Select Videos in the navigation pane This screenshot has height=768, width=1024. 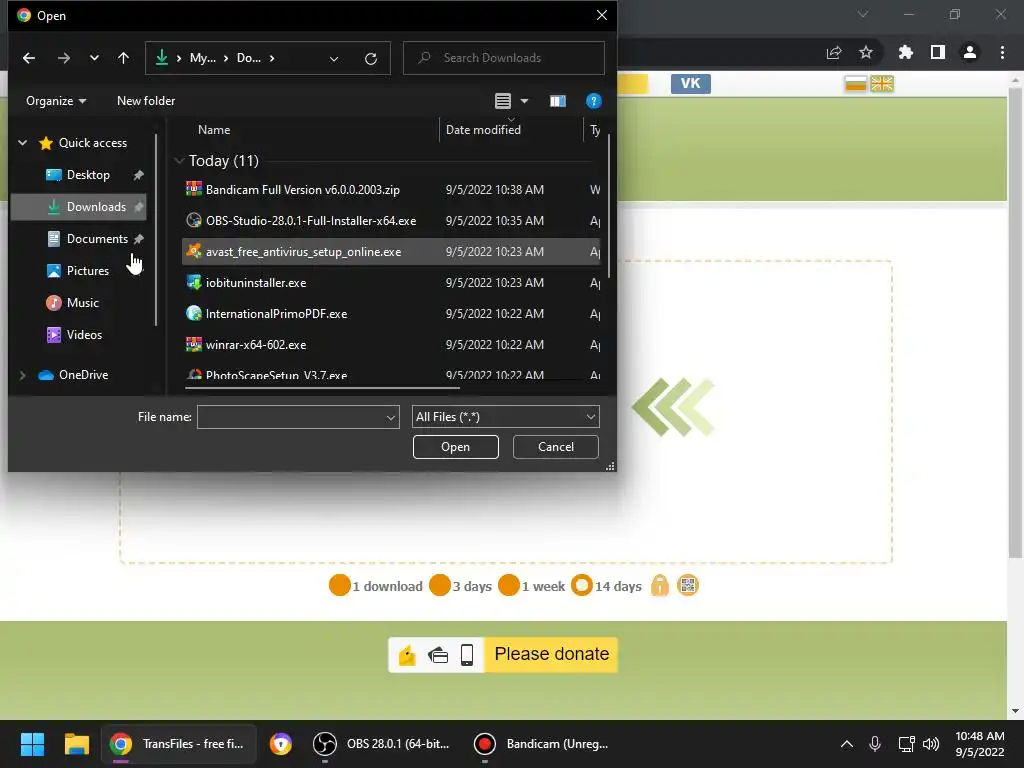84,335
